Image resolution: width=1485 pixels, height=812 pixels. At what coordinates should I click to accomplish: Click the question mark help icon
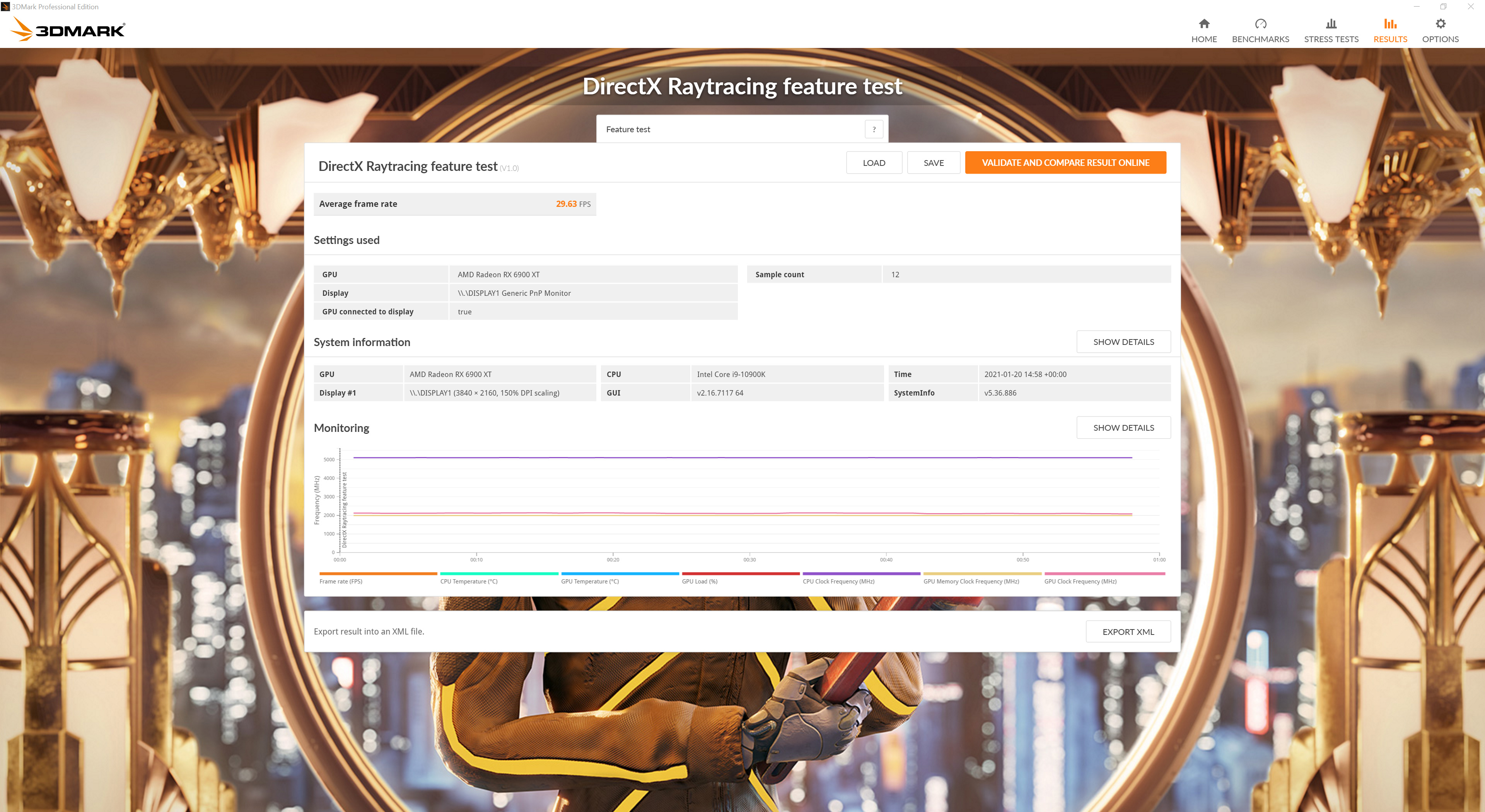[873, 129]
